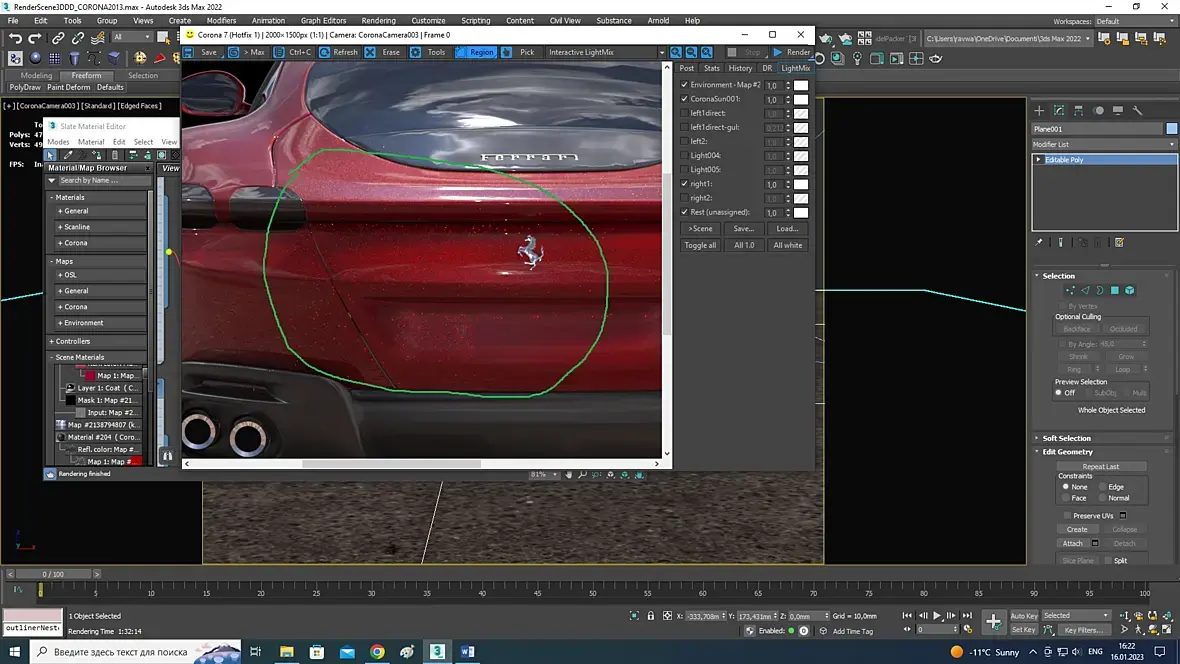Click the Toggle all button
Screen dimensions: 1180x664
click(x=700, y=245)
